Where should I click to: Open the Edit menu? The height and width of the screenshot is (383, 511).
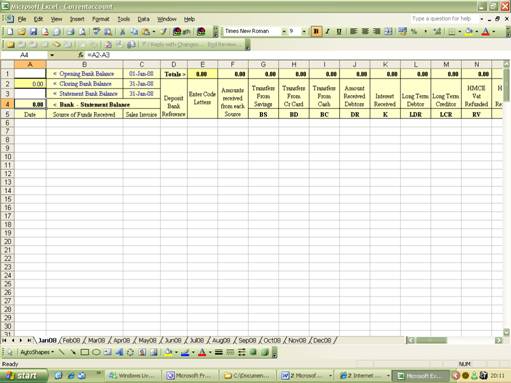coord(39,19)
